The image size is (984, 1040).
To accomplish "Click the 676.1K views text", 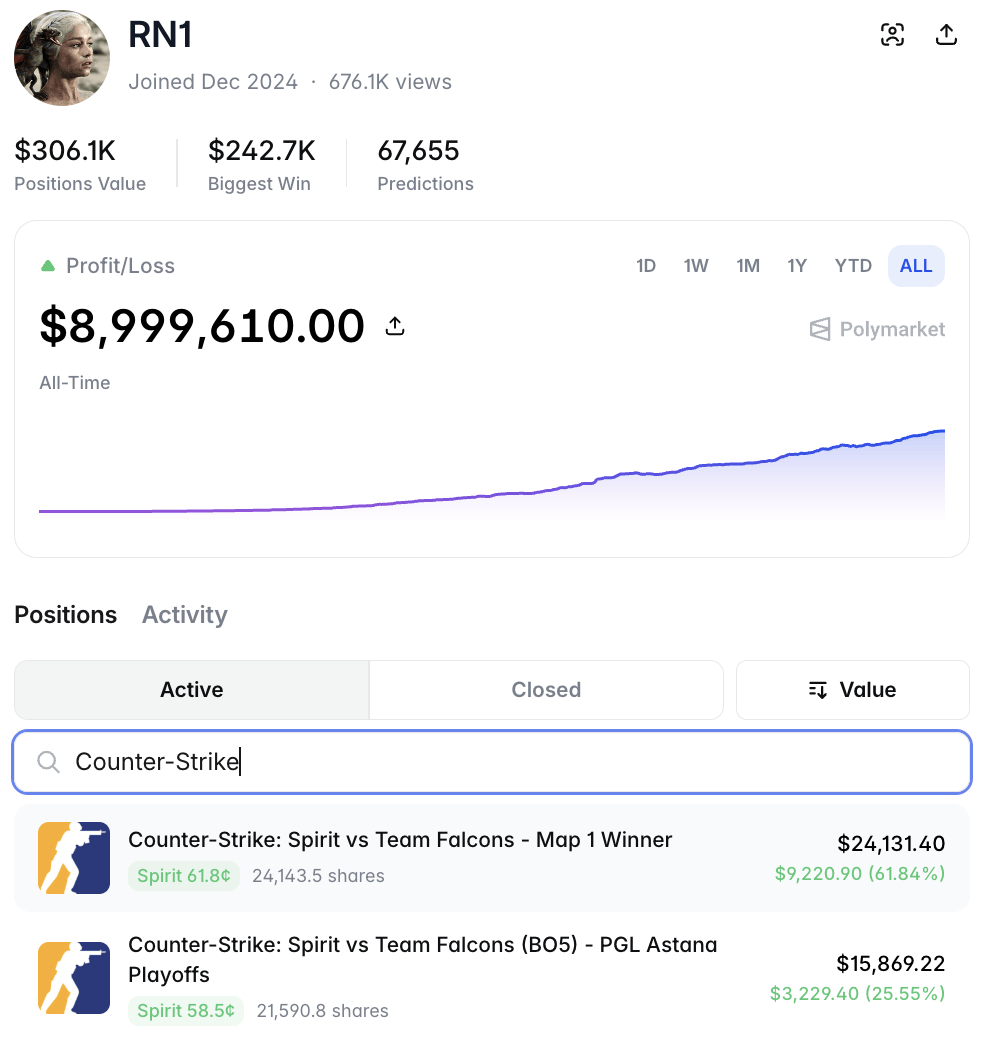I will [x=391, y=82].
